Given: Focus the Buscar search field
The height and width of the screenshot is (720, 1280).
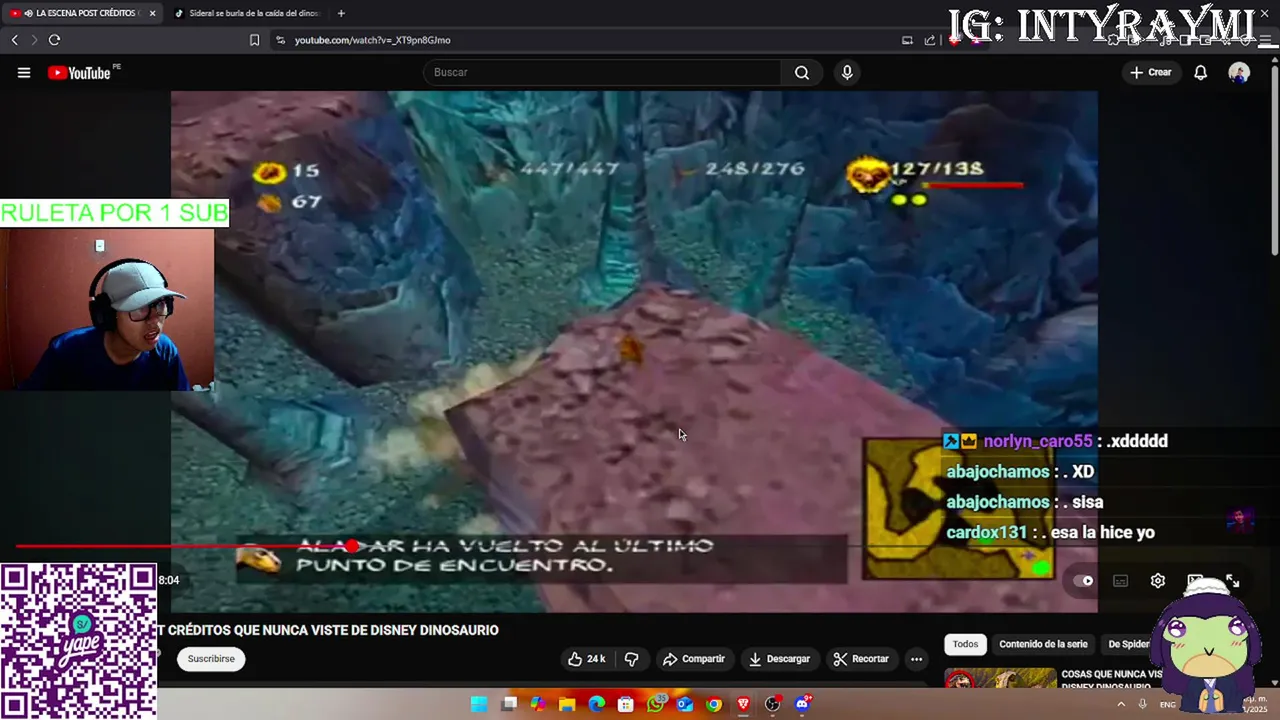Looking at the screenshot, I should click(603, 72).
